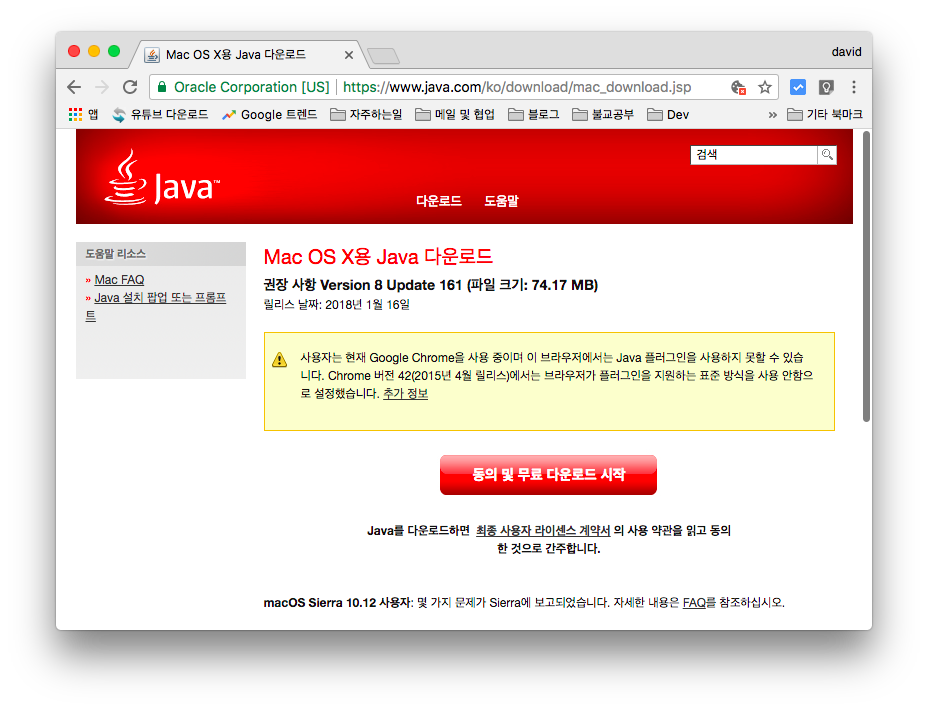This screenshot has width=928, height=710.
Task: Expand the 기타 북마크 folder
Action: coord(824,114)
